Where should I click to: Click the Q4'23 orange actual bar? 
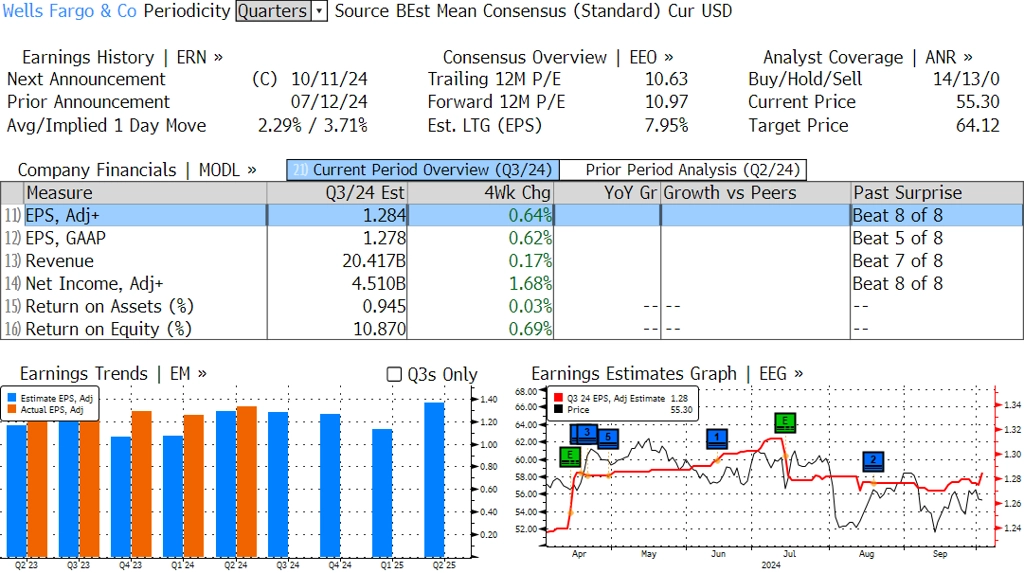click(142, 484)
